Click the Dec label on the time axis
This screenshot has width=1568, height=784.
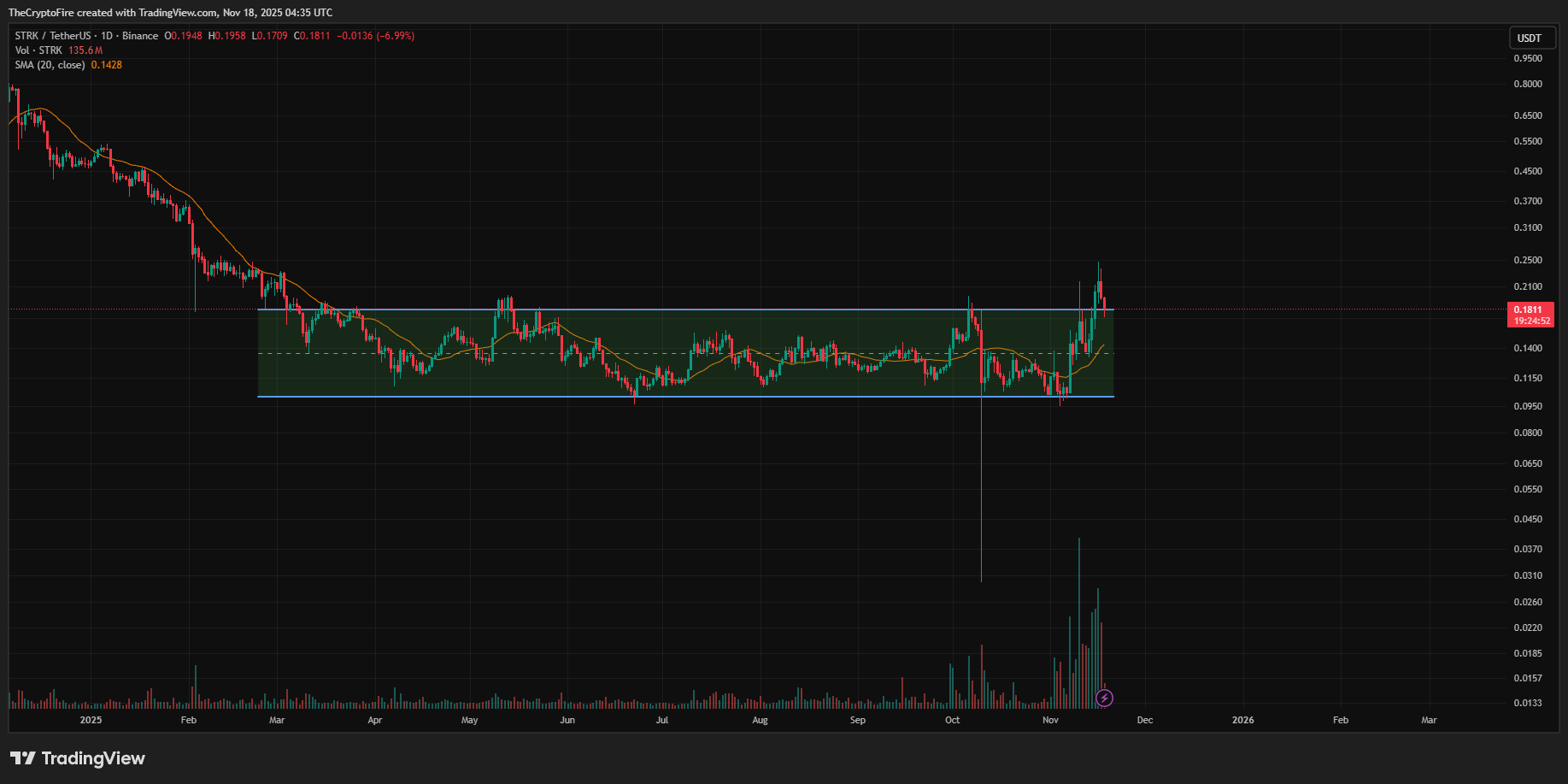pyautogui.click(x=1145, y=721)
